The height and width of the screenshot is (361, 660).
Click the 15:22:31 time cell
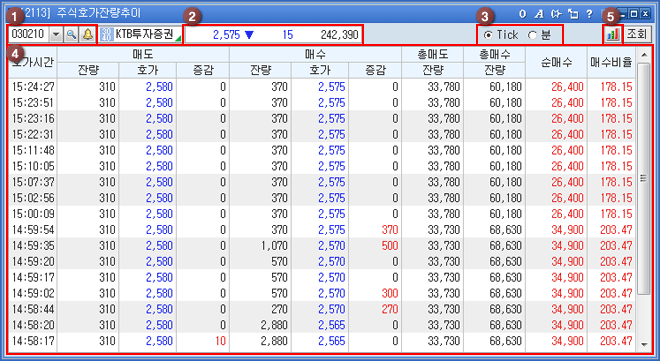33,135
